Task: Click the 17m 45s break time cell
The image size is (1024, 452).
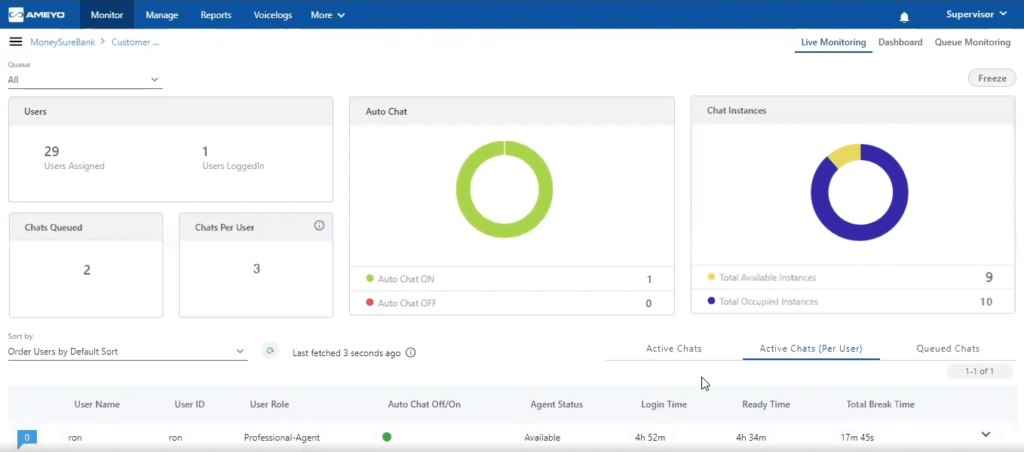Action: point(859,438)
